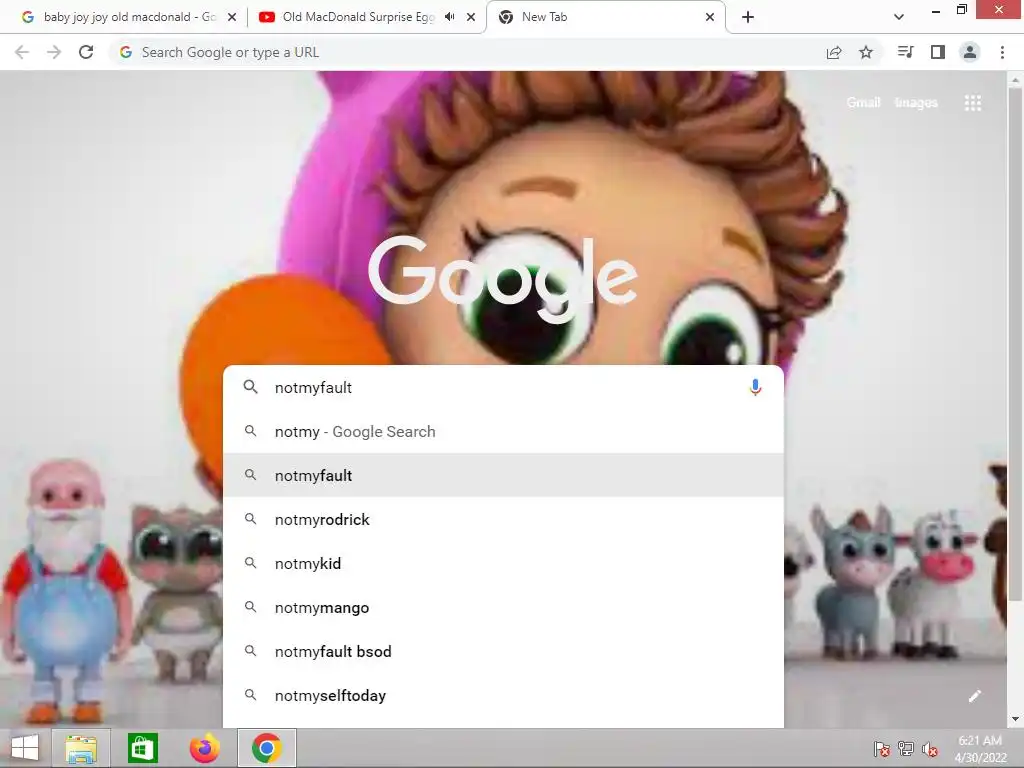Open the Gmail link
The height and width of the screenshot is (768, 1024).
pyautogui.click(x=863, y=103)
